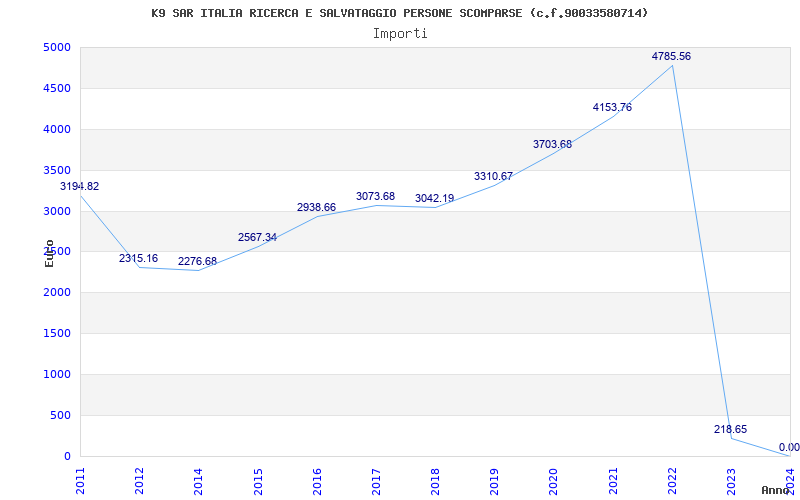Click the 0 y-axis tick label
The image size is (800, 500).
pos(67,456)
